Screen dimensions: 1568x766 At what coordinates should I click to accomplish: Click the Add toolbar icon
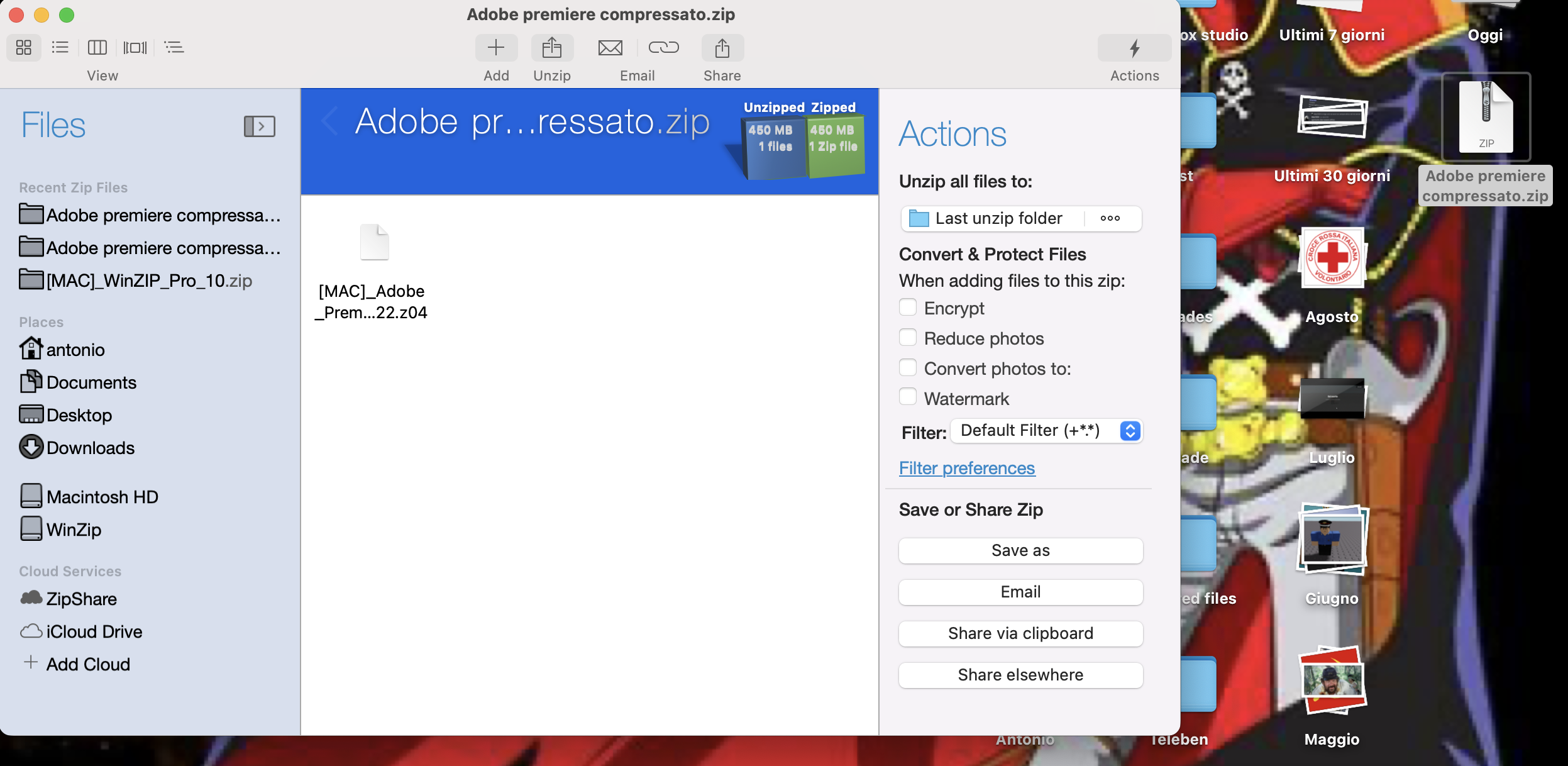[x=496, y=48]
